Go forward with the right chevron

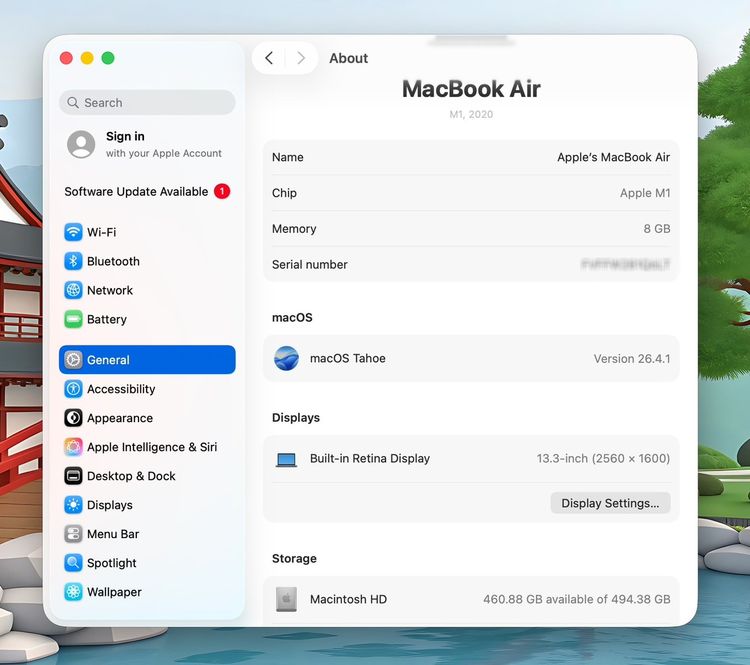pyautogui.click(x=301, y=58)
